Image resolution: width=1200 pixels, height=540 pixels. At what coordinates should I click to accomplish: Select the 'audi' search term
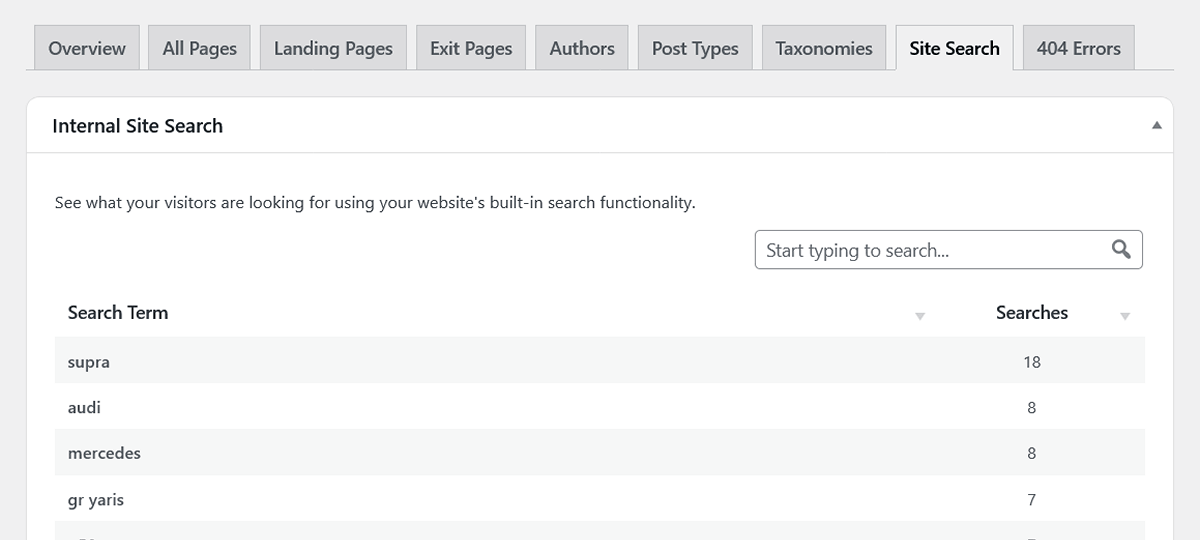(x=84, y=408)
